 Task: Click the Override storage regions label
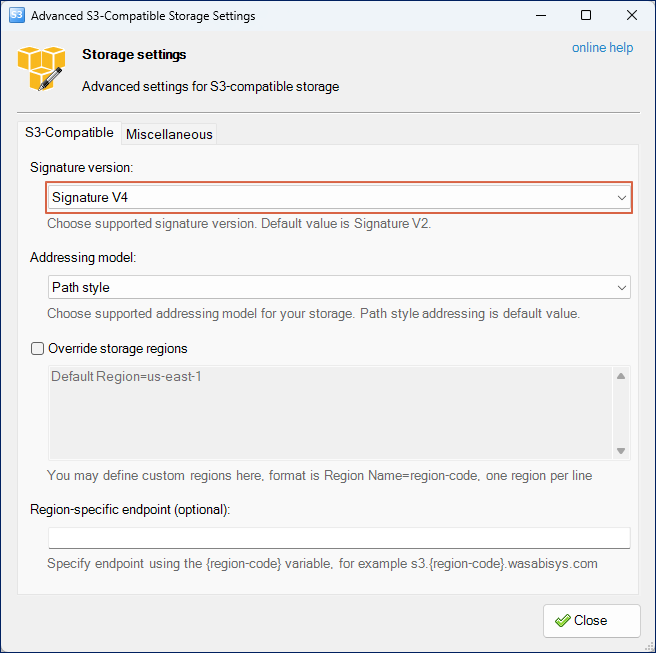(118, 348)
